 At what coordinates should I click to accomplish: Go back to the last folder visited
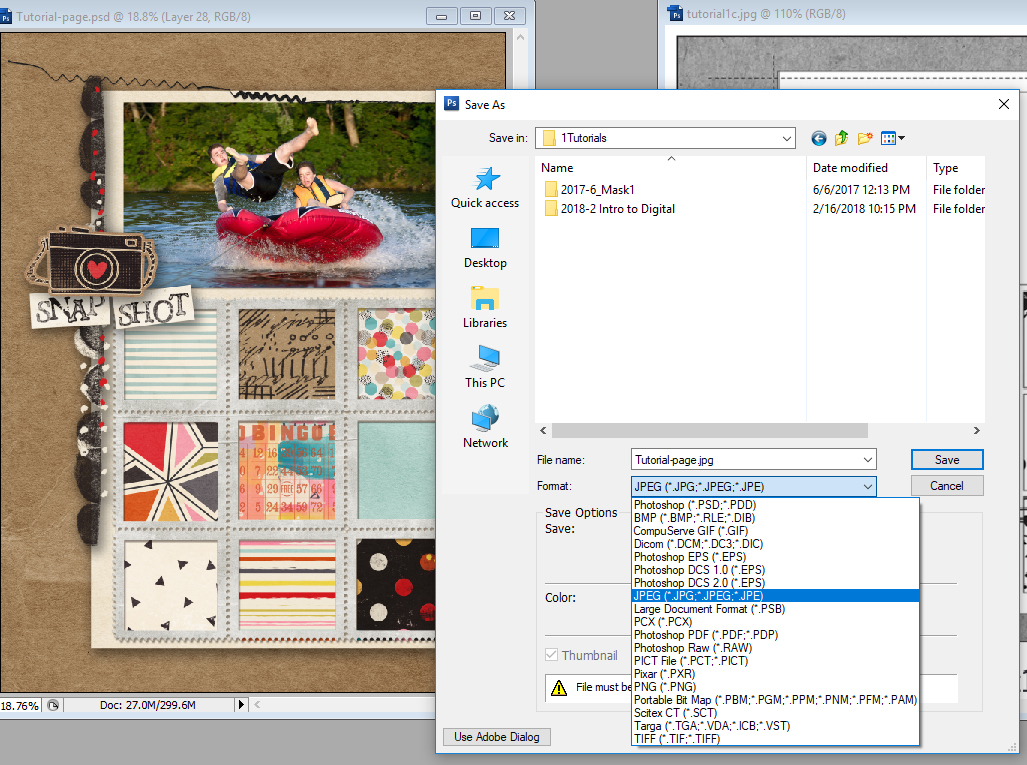coord(818,138)
